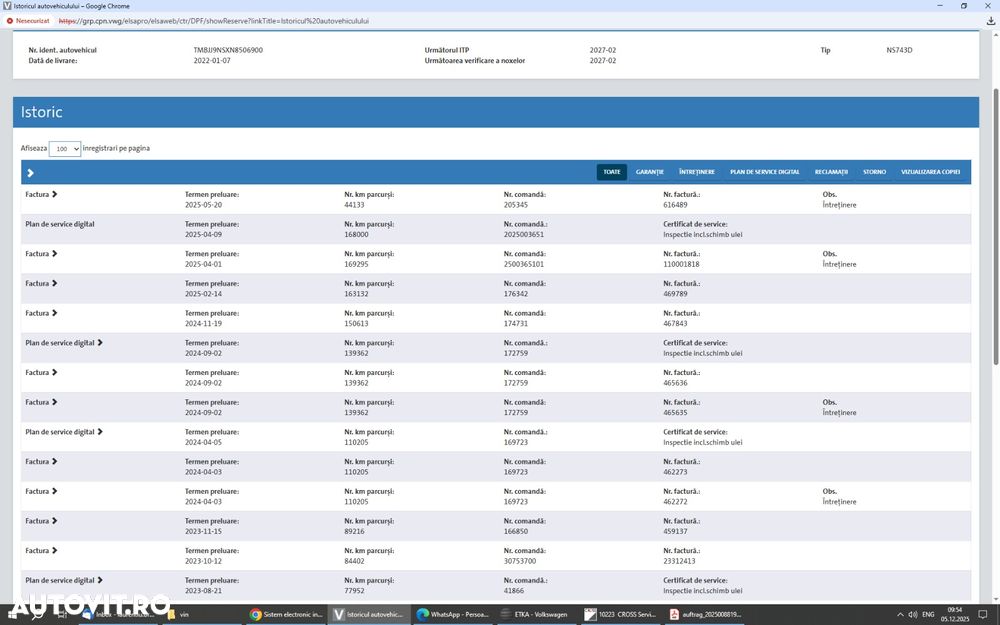Click order number 2500365101
This screenshot has width=1000, height=625.
[x=524, y=265]
